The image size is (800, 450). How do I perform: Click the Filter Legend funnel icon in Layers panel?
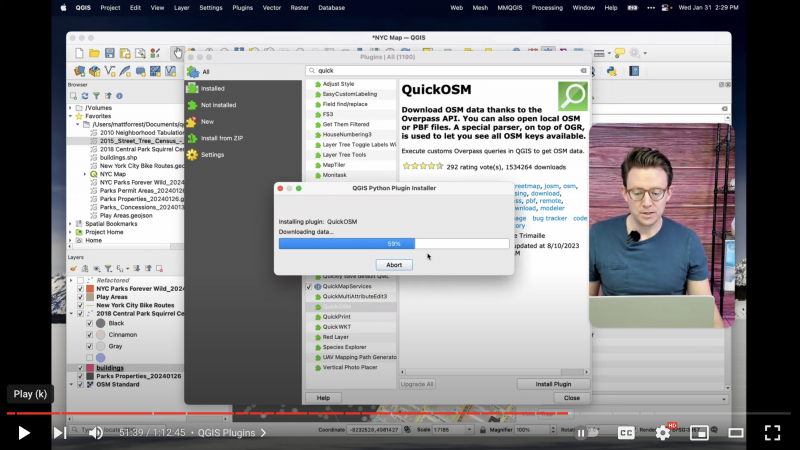pos(107,268)
